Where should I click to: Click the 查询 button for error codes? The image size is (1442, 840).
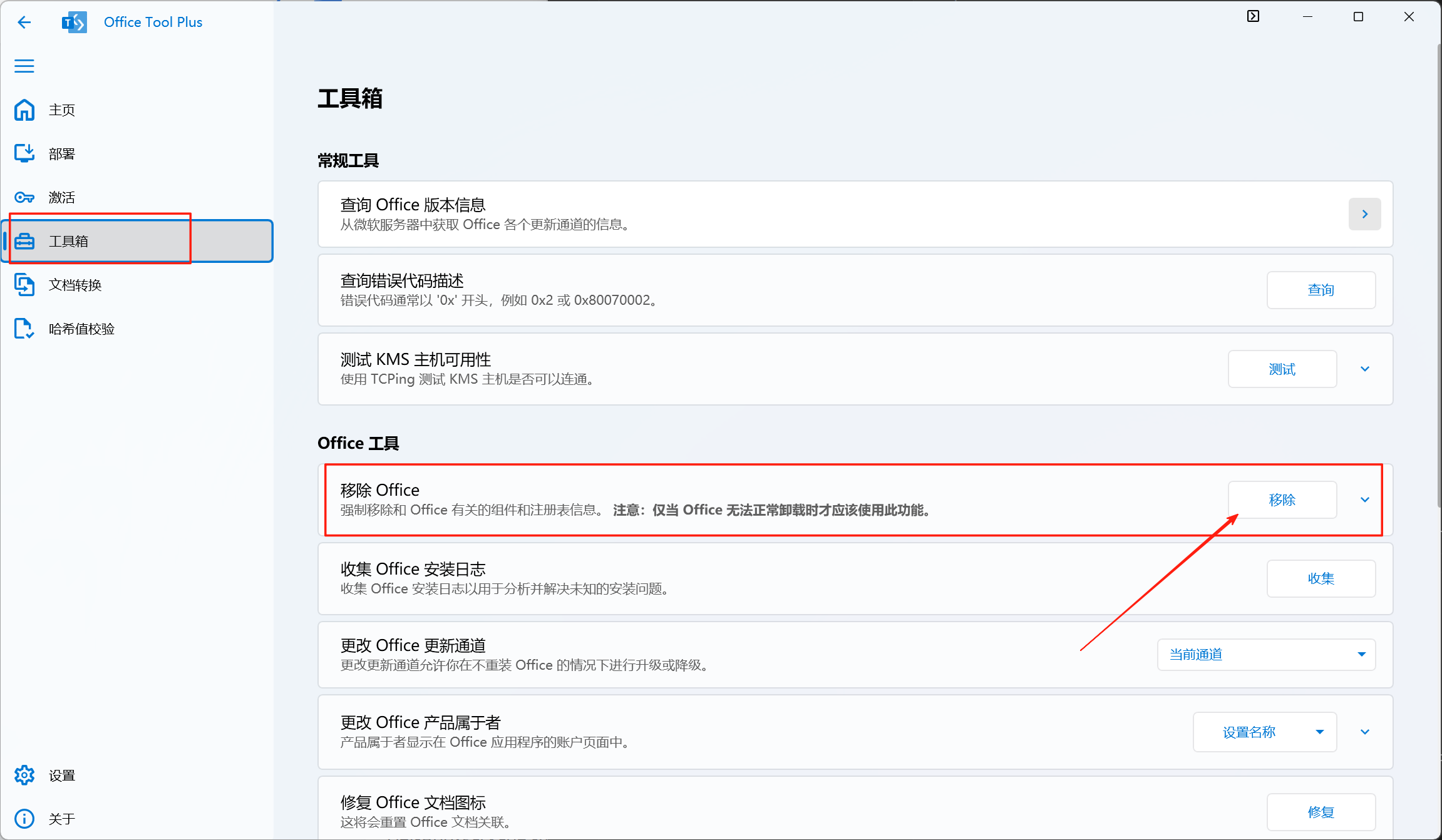[x=1321, y=290]
